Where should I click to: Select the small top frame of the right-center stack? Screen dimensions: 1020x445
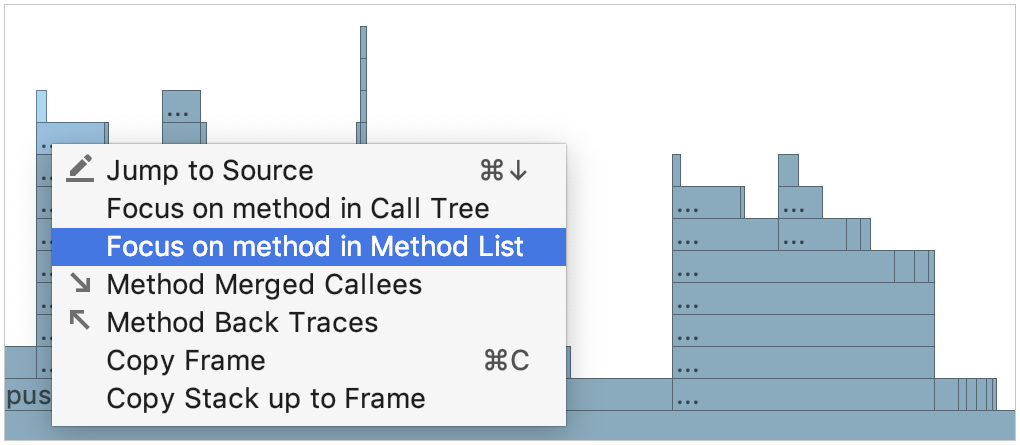point(676,169)
